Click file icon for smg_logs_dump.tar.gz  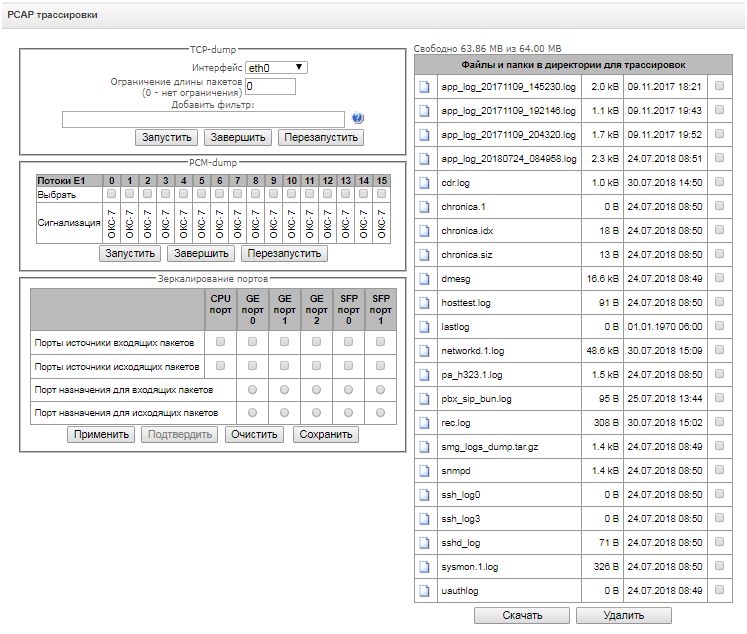424,446
